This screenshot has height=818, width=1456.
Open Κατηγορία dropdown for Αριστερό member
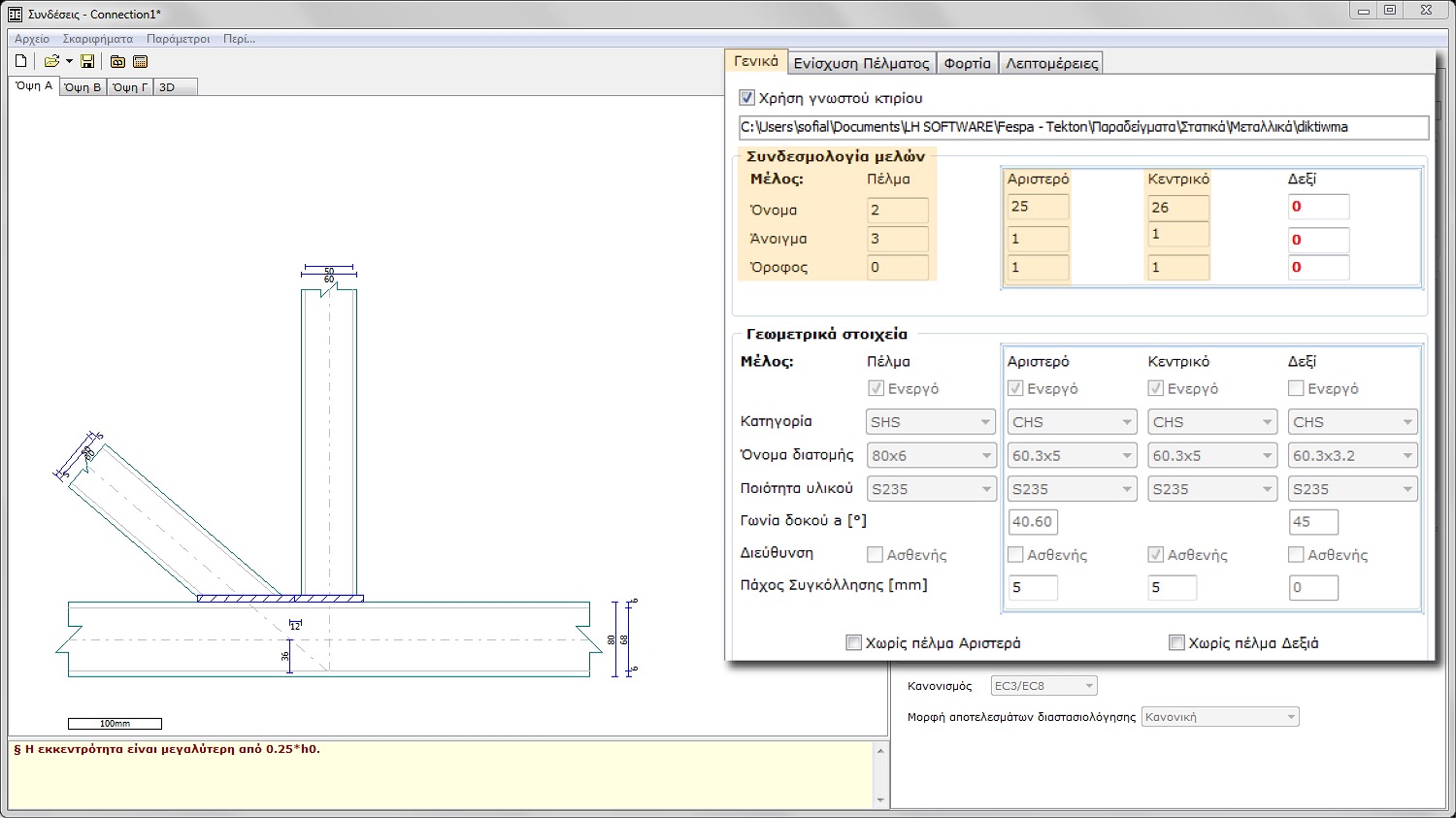1072,422
